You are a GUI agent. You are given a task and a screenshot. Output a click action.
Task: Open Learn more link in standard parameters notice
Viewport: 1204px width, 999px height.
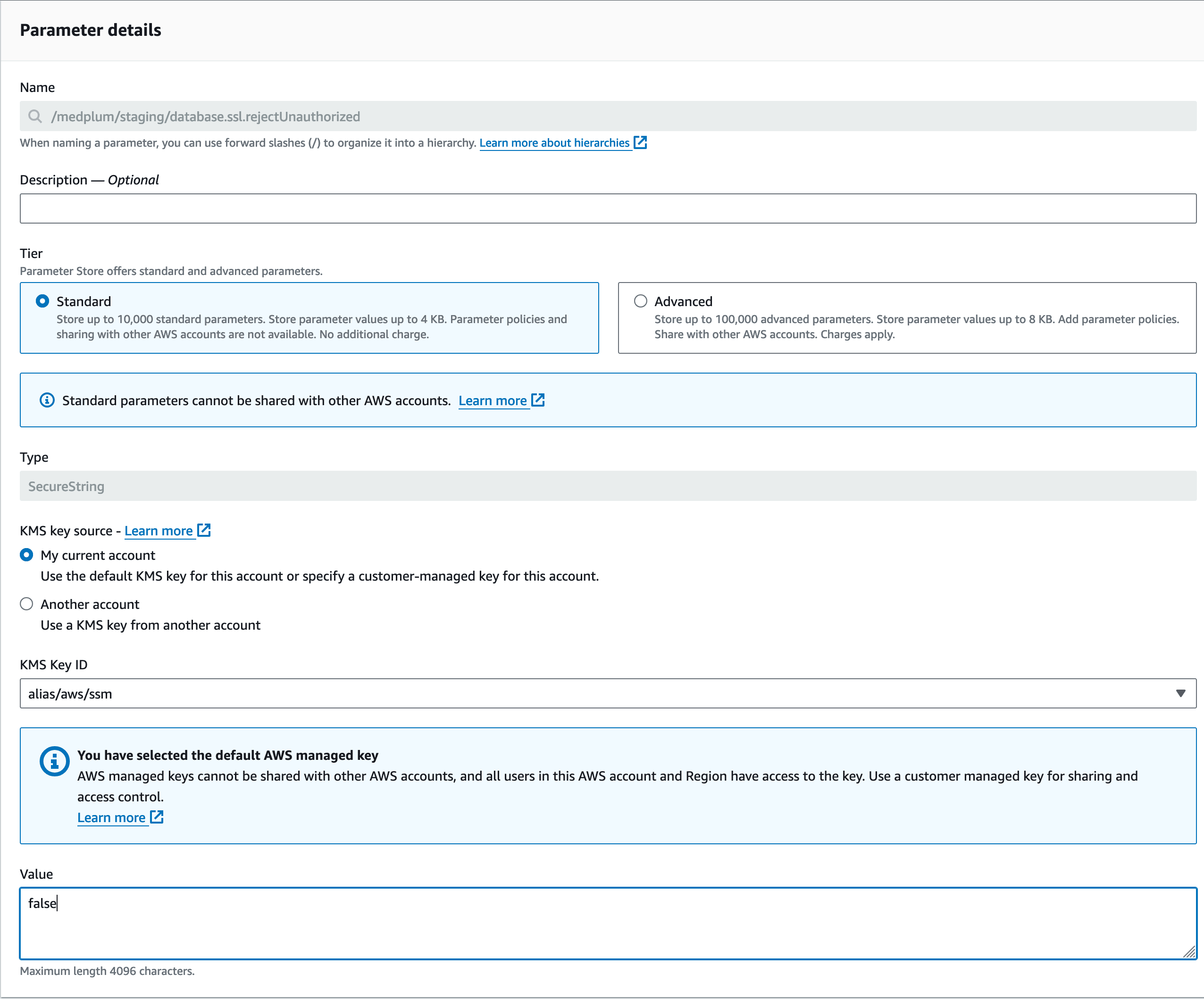pyautogui.click(x=492, y=400)
